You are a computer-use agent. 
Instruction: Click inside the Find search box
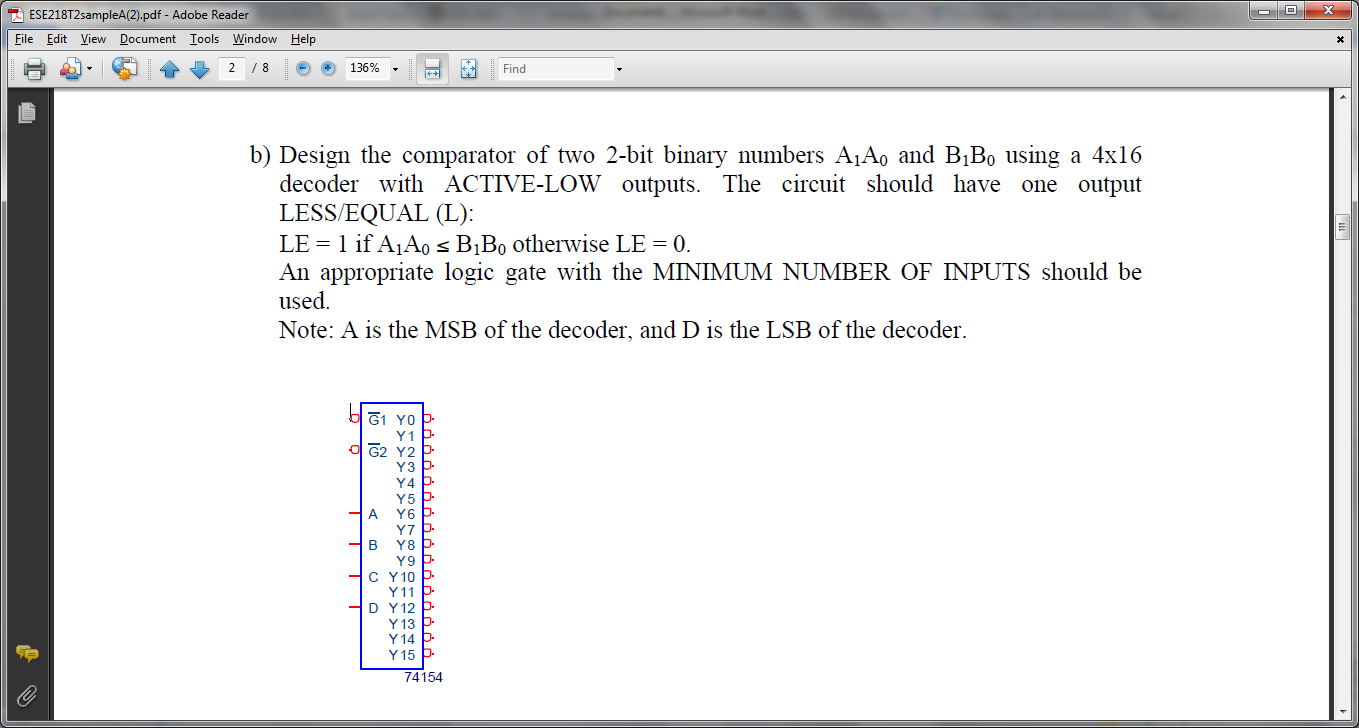pos(556,68)
